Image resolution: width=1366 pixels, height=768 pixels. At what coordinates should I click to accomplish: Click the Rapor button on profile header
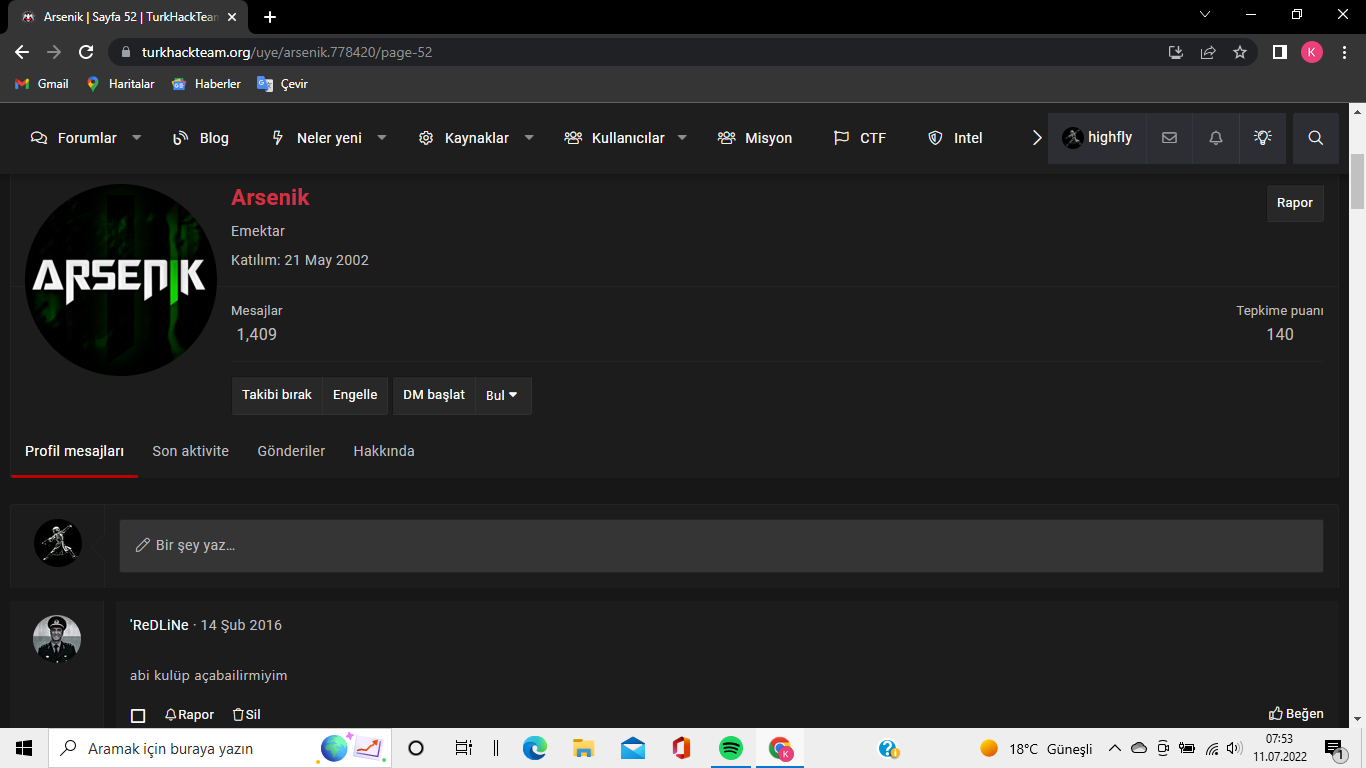point(1295,203)
